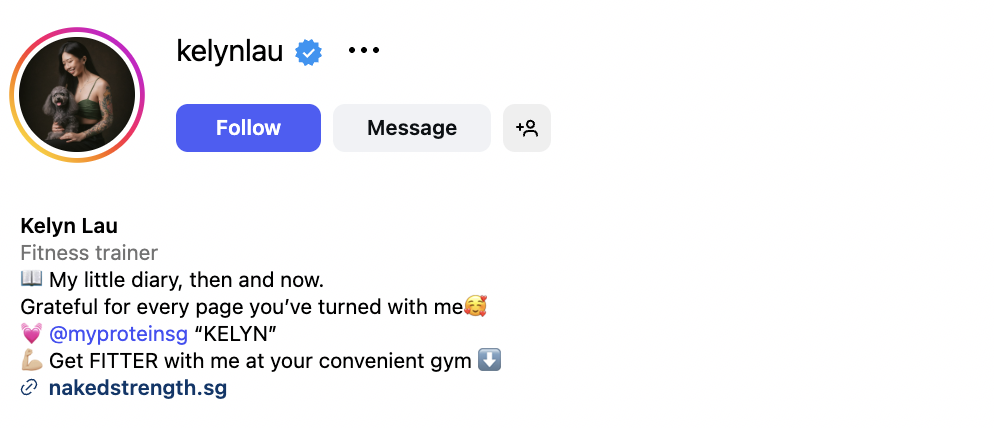Click the Fitness trainer category label
The height and width of the screenshot is (428, 994).
point(89,253)
